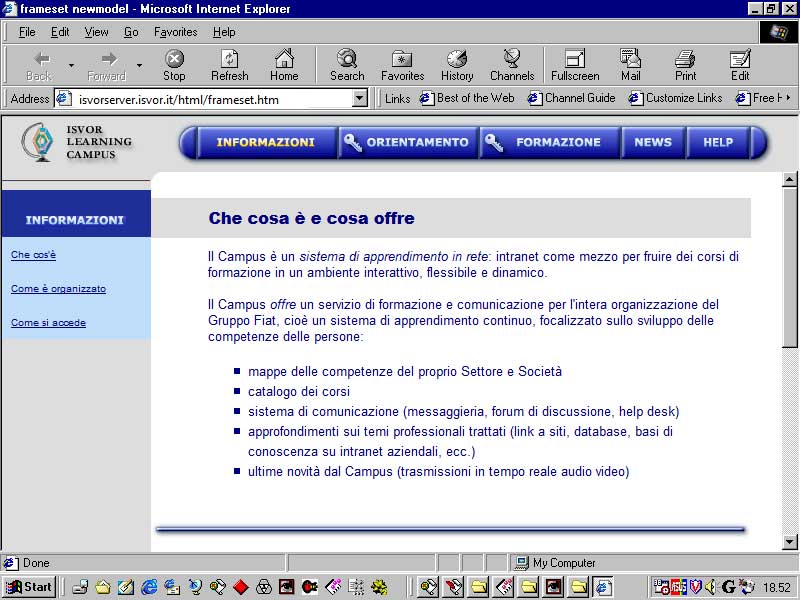Viewport: 800px width, 600px height.
Task: Click the guitar quick launch icon
Action: [x=310, y=587]
